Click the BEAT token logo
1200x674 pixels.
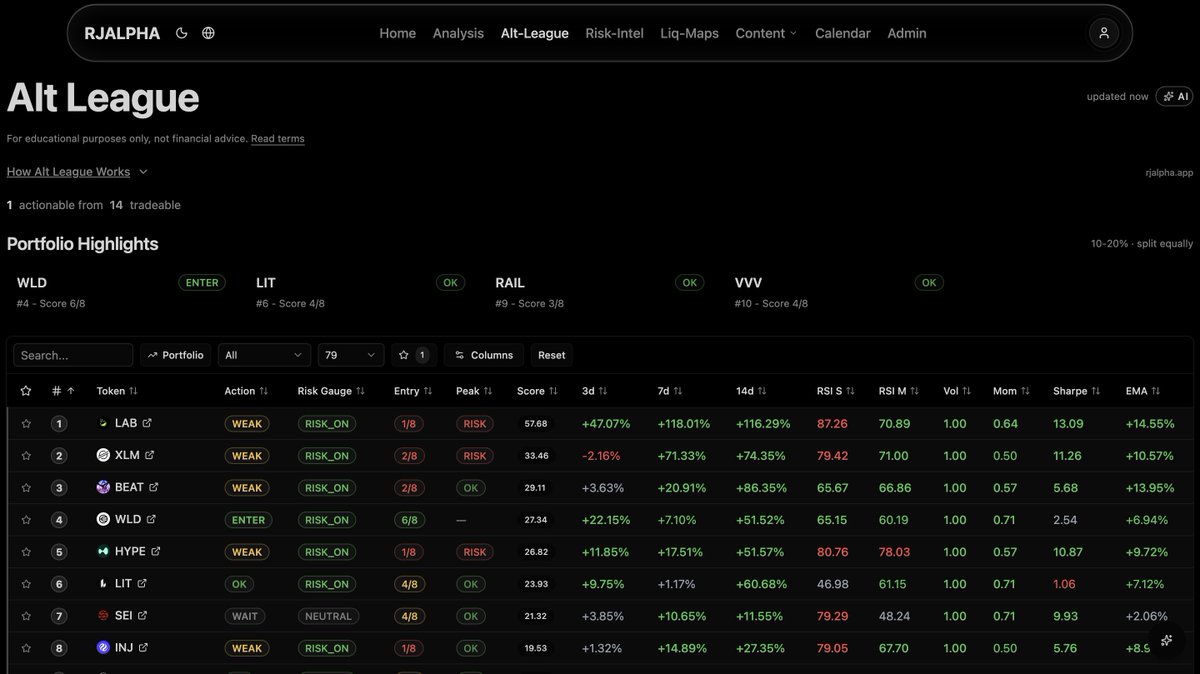point(102,487)
